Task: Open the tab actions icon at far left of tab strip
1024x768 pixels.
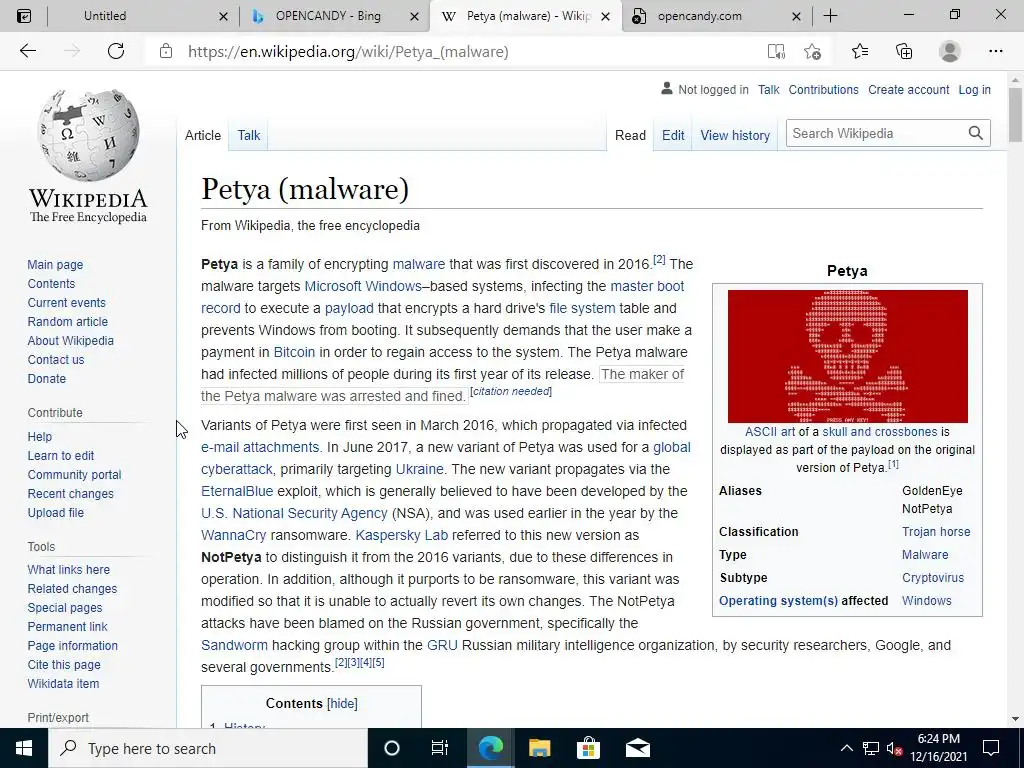Action: 24,16
